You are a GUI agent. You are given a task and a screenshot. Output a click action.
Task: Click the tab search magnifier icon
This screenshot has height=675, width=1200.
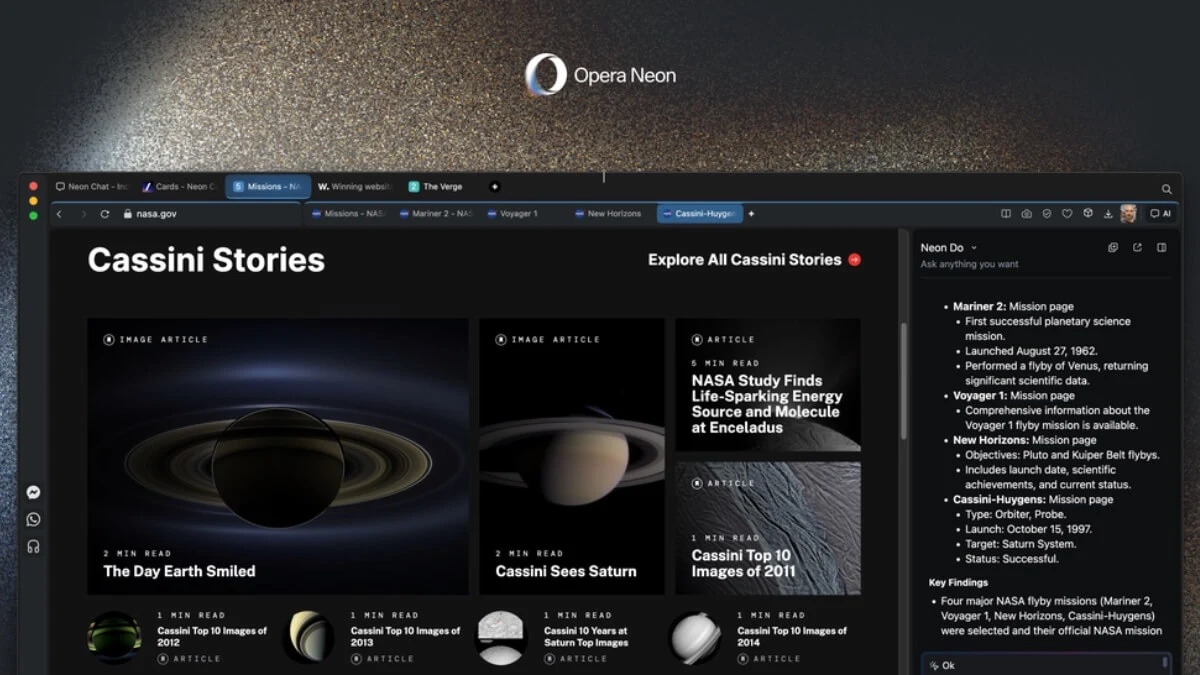coord(1166,188)
